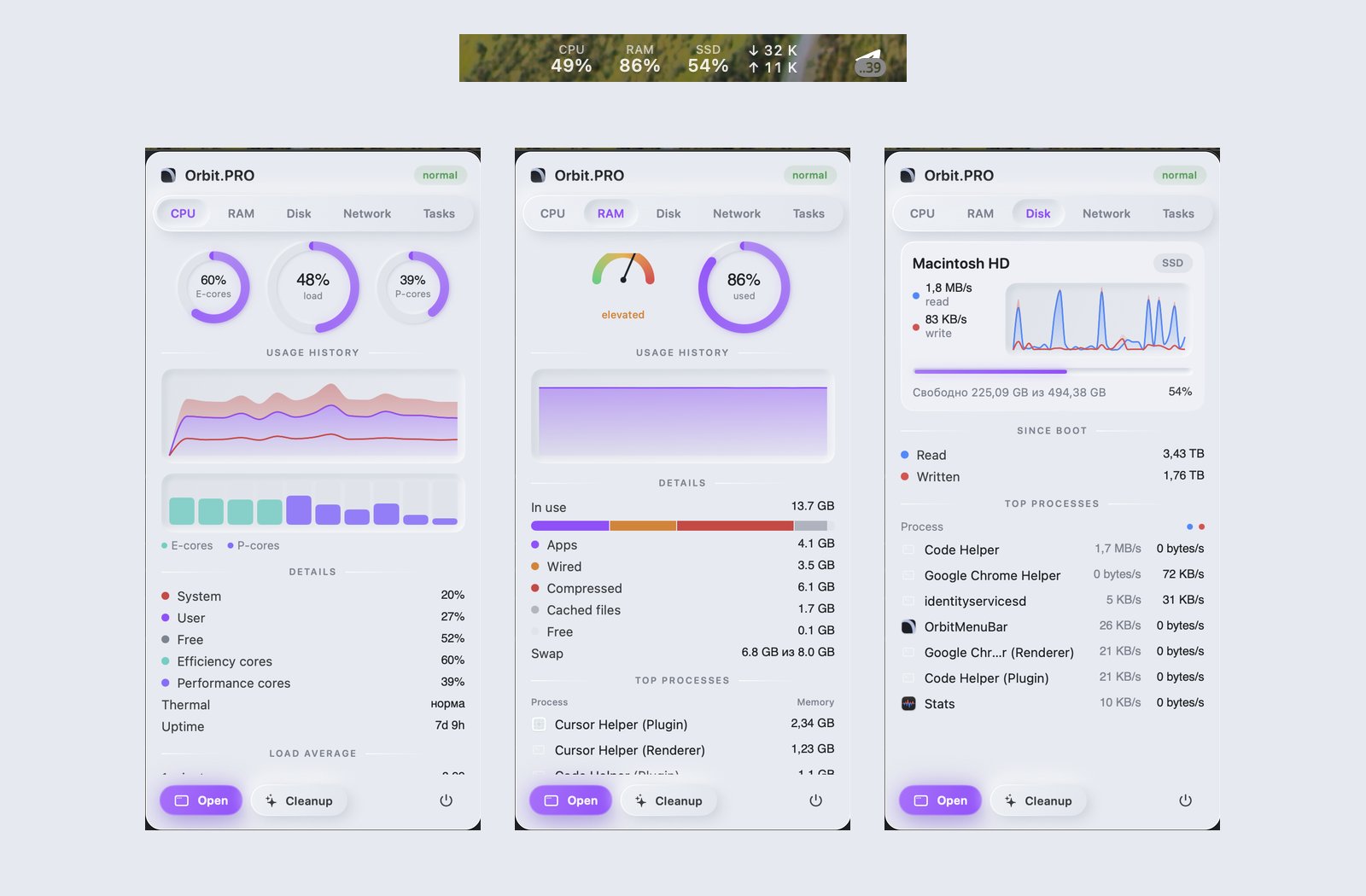The width and height of the screenshot is (1366, 896).
Task: Click the Orbit.PRO logo in the Disk panel
Action: coord(908,176)
